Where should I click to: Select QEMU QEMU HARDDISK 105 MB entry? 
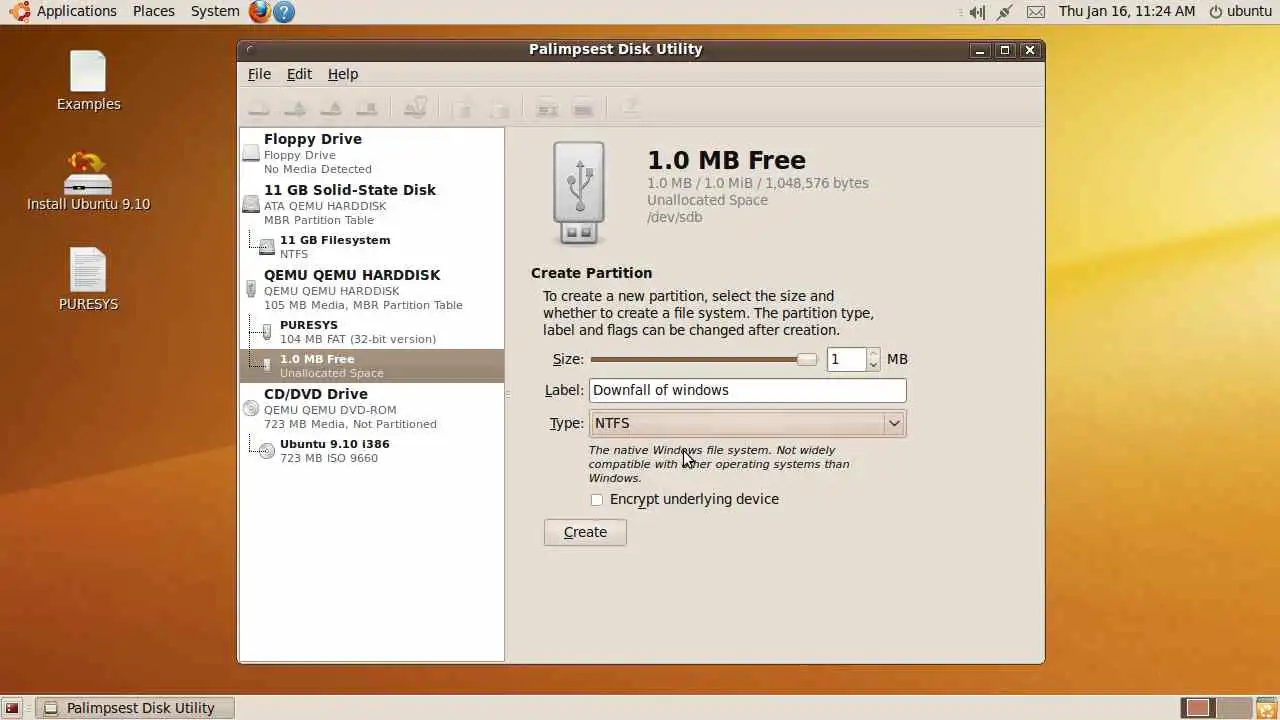371,289
